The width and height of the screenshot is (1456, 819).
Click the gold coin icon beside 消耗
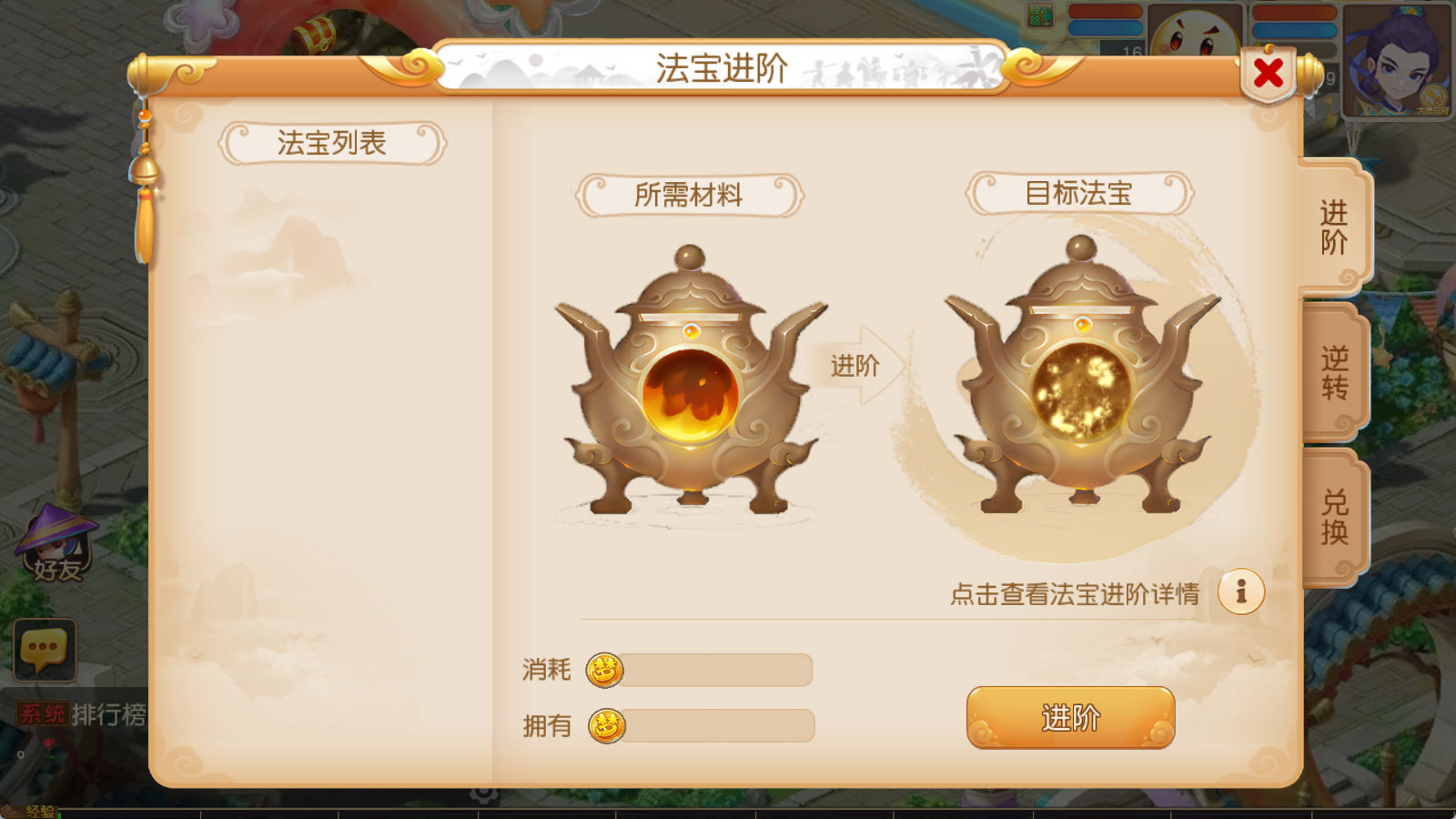[x=605, y=671]
